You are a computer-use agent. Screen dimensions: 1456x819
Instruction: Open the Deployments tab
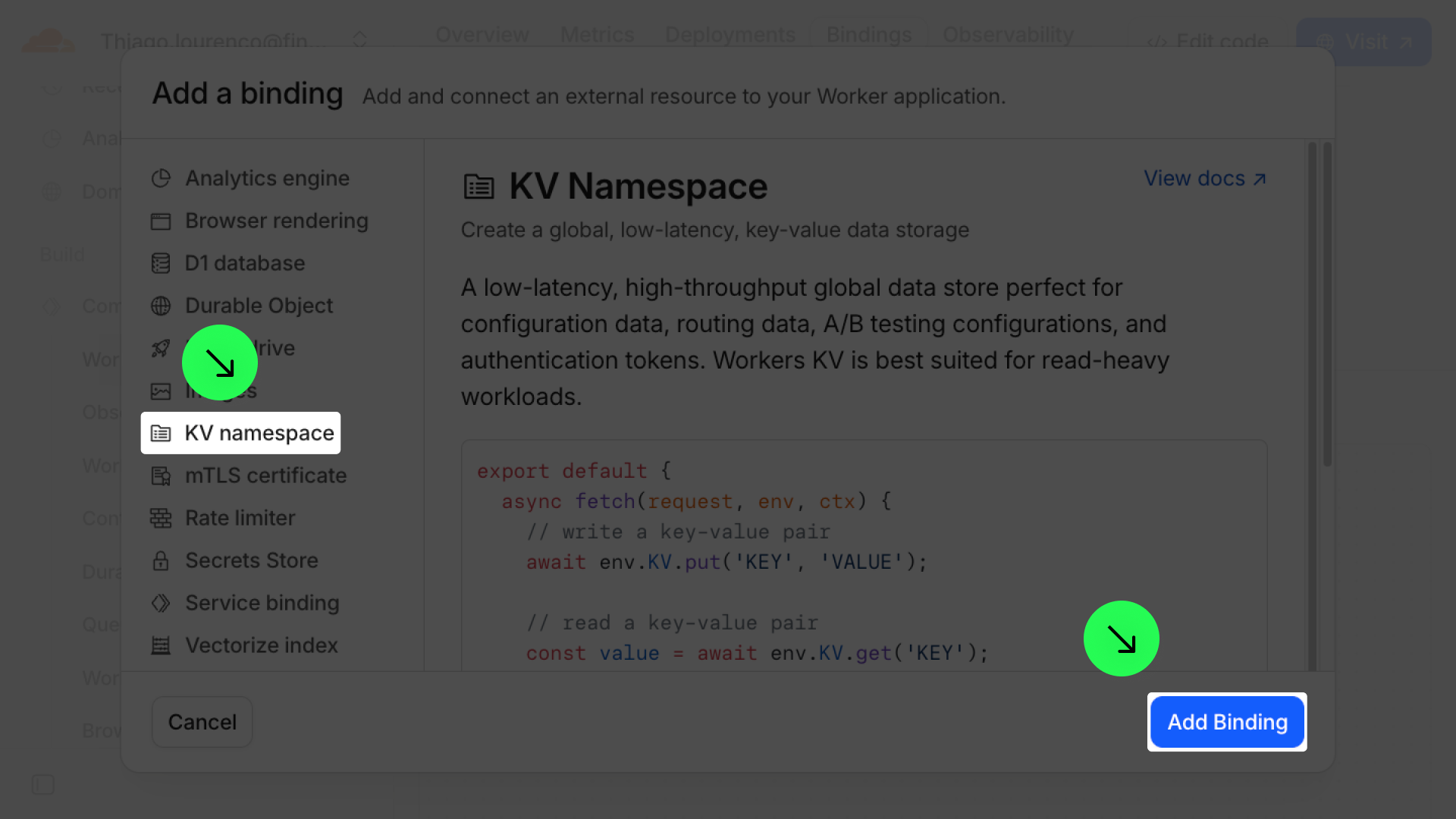pos(730,35)
